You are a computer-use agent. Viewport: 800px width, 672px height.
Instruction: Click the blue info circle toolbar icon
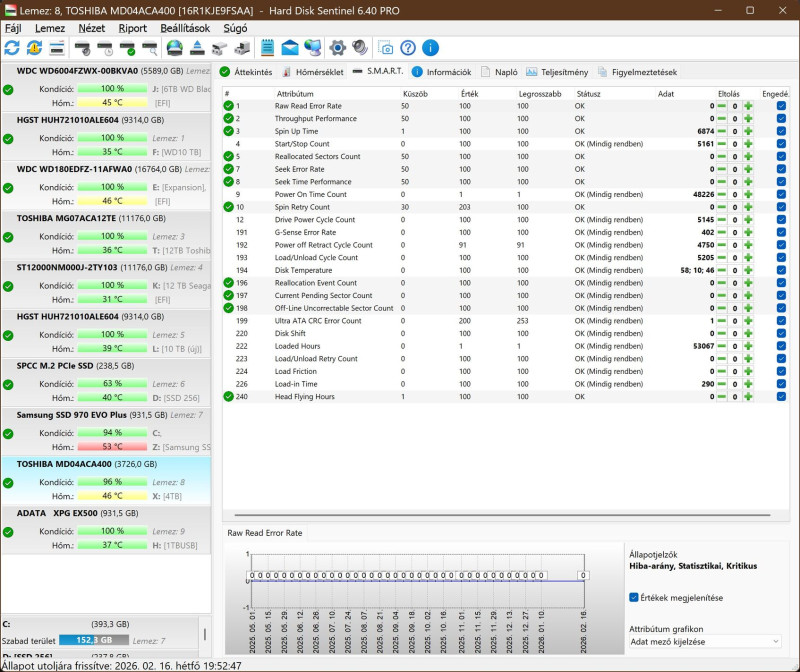(430, 48)
